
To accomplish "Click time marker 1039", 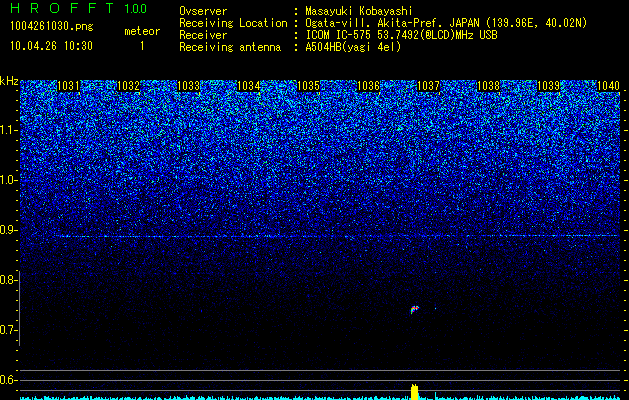I will pyautogui.click(x=548, y=86).
